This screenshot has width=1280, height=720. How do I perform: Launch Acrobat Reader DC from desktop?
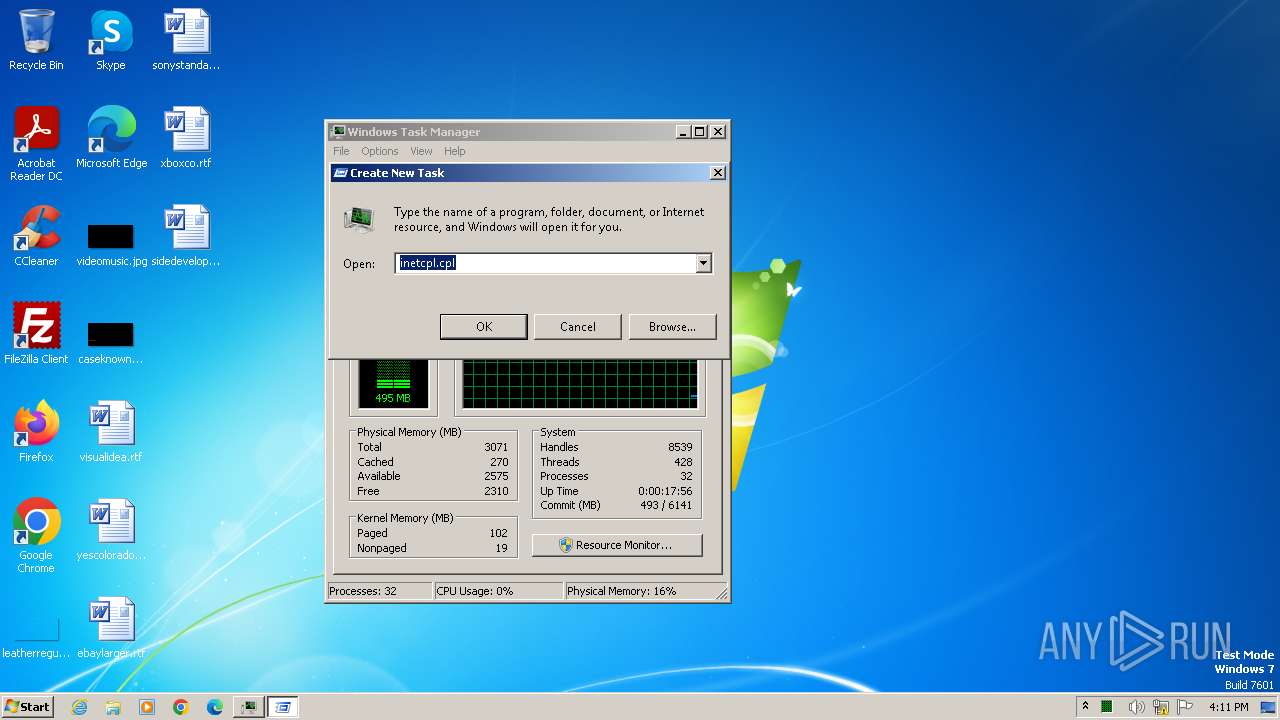point(36,144)
